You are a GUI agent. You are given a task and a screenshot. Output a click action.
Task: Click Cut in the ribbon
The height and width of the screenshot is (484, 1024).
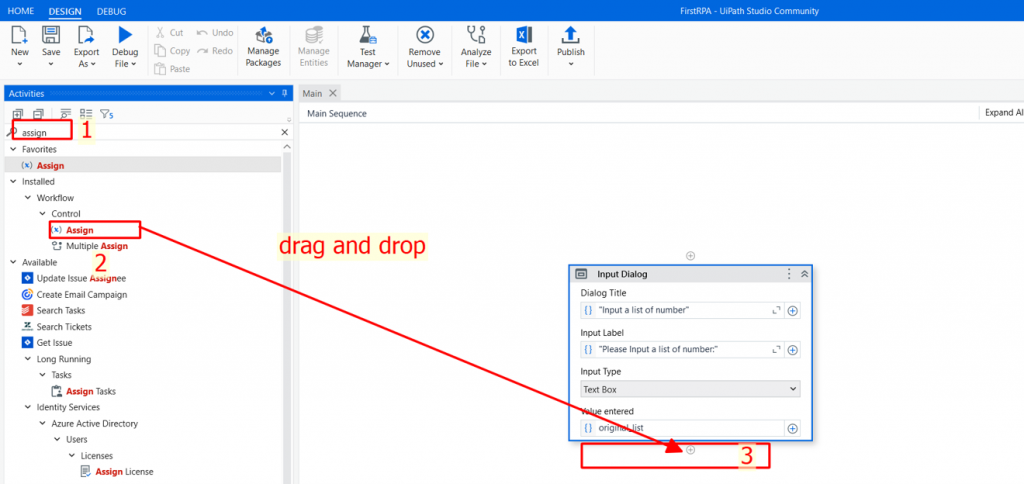tap(170, 33)
